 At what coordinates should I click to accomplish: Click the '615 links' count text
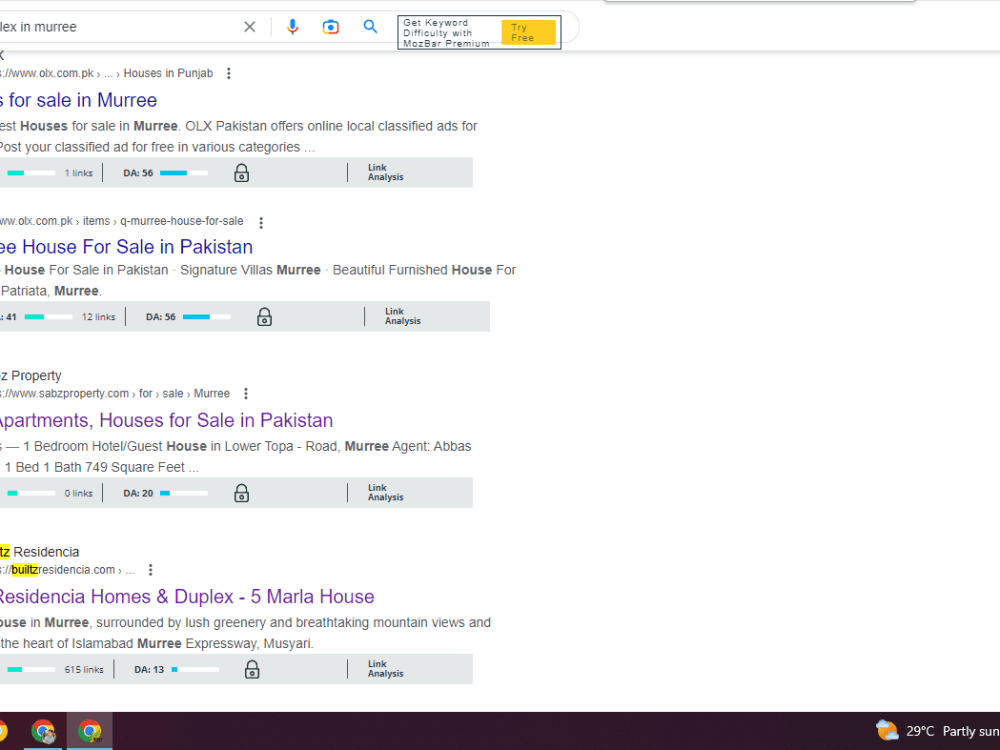click(x=84, y=670)
